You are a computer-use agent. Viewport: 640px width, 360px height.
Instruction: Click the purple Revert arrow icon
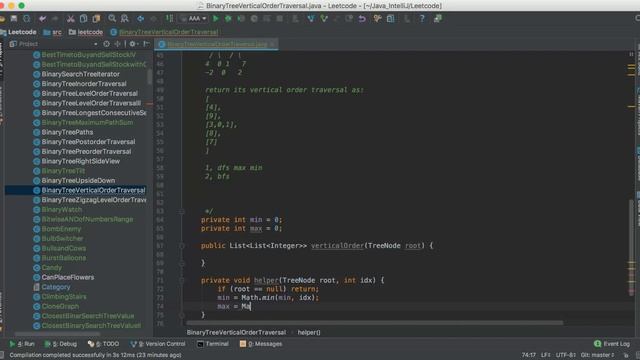362,19
